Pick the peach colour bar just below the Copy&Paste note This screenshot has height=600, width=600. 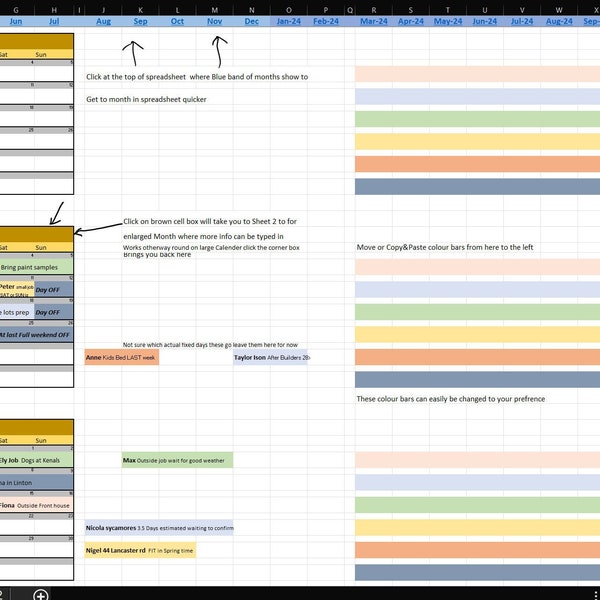pos(478,267)
